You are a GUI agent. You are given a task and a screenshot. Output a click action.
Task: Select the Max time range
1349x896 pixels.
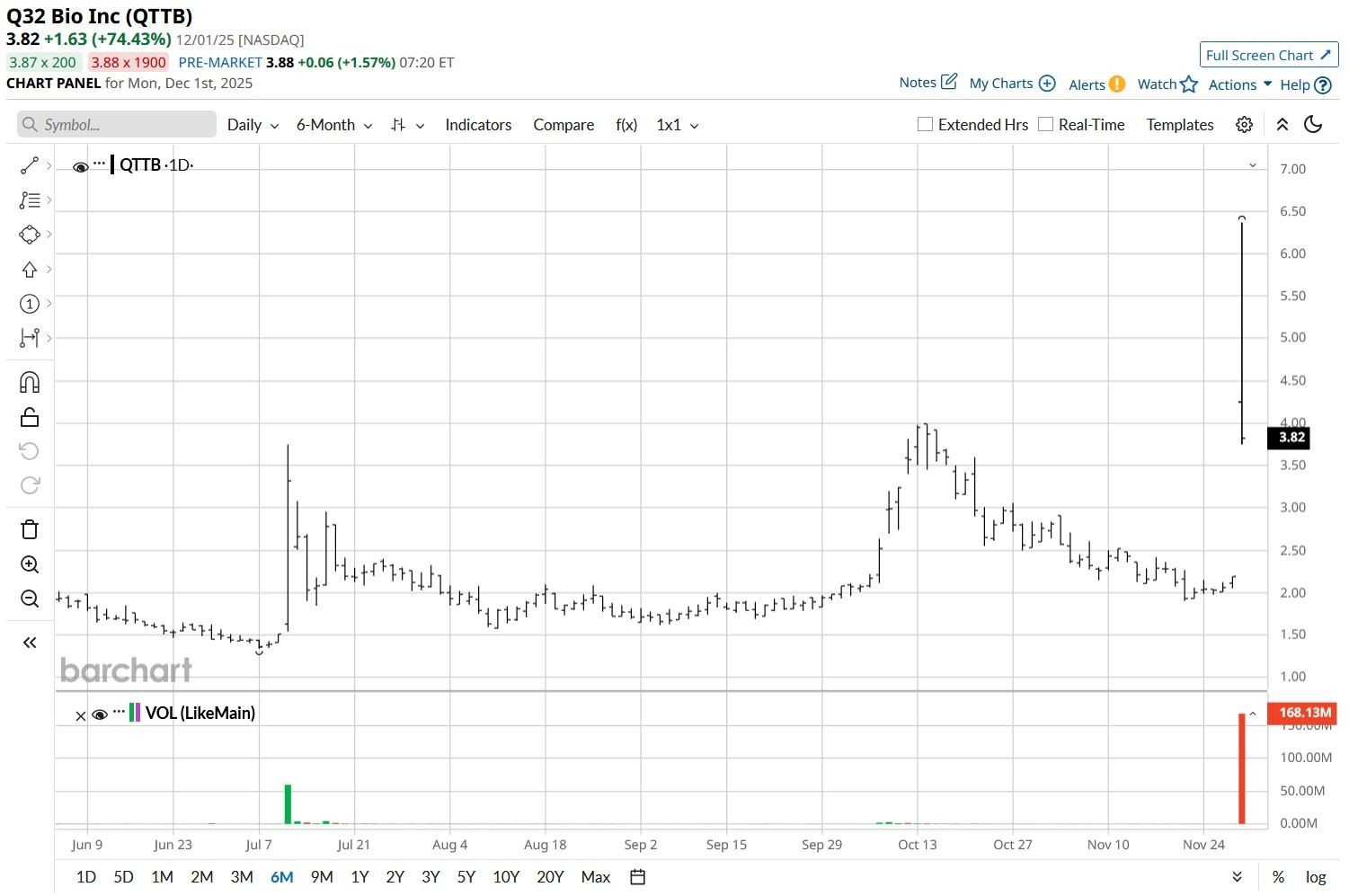(x=596, y=877)
